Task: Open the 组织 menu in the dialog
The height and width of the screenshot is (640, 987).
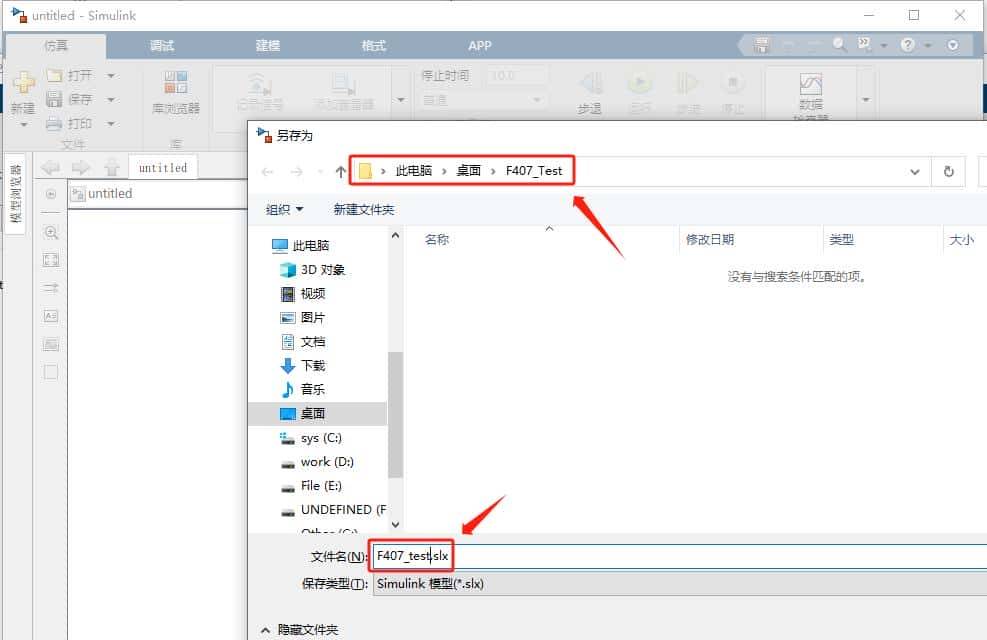Action: pos(282,208)
